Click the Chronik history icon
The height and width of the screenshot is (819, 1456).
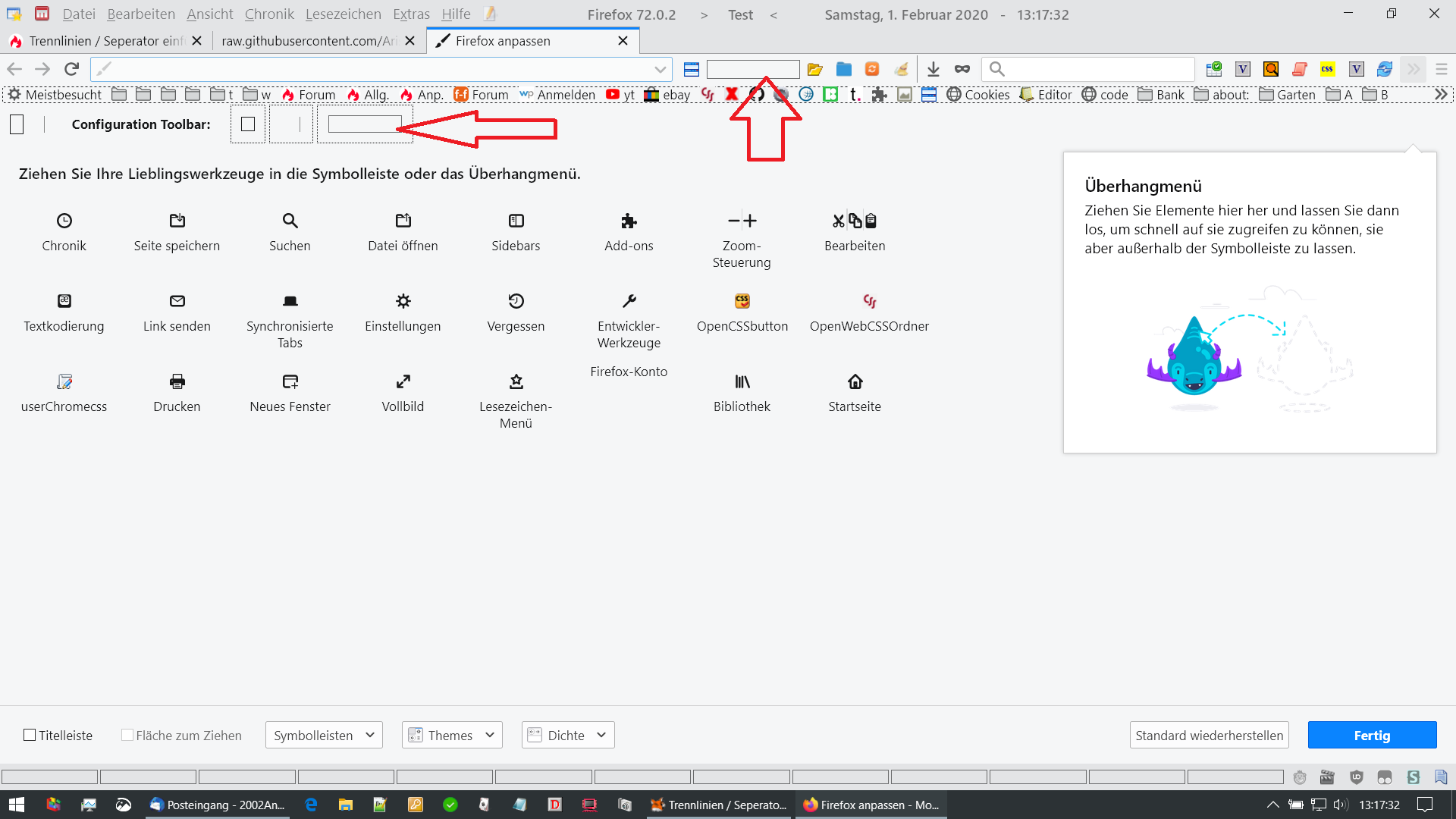(64, 221)
